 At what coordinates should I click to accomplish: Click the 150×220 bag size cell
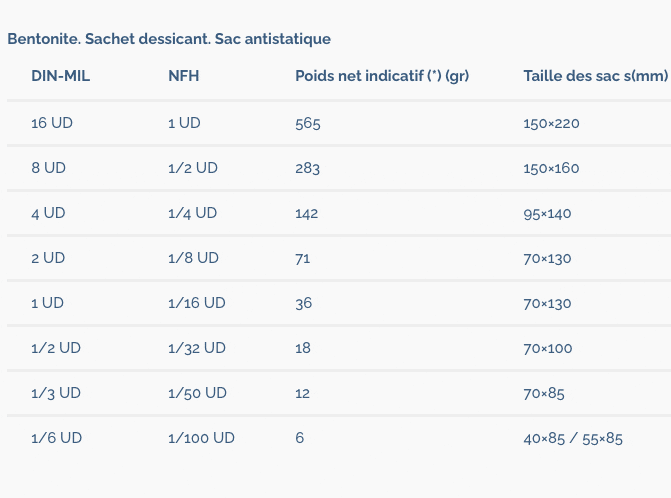(x=551, y=123)
